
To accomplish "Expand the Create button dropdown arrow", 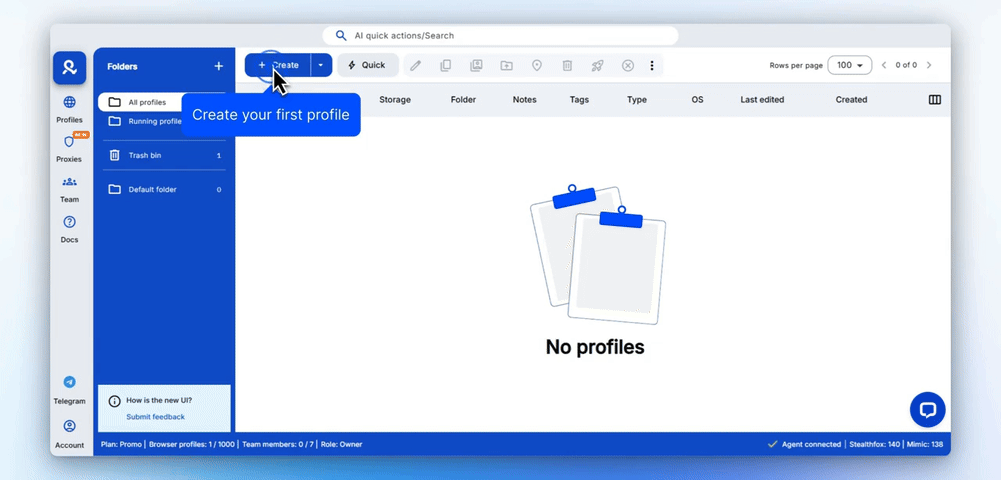I will pos(321,66).
